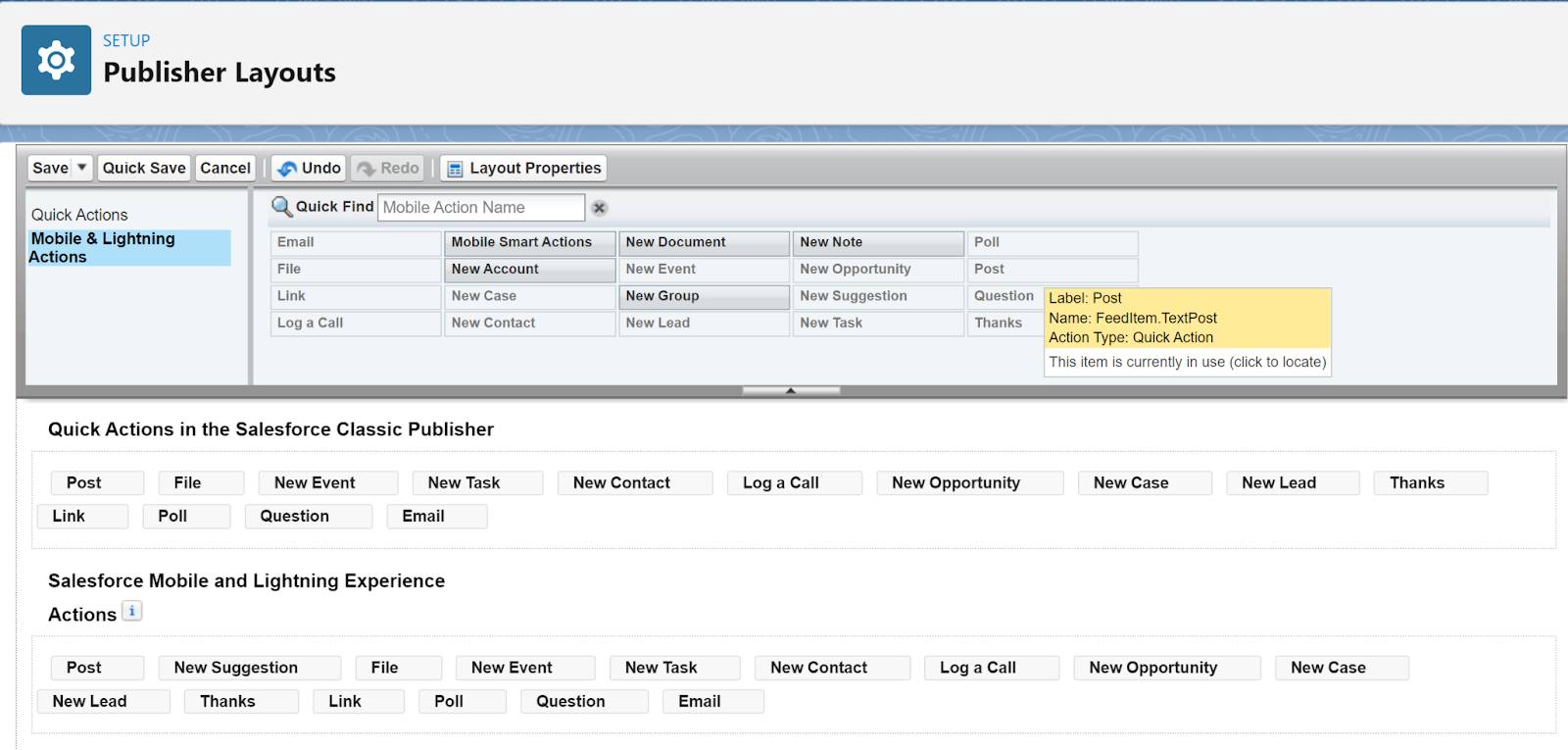Select the Thanks palette item
The height and width of the screenshot is (750, 1568).
click(x=1005, y=324)
